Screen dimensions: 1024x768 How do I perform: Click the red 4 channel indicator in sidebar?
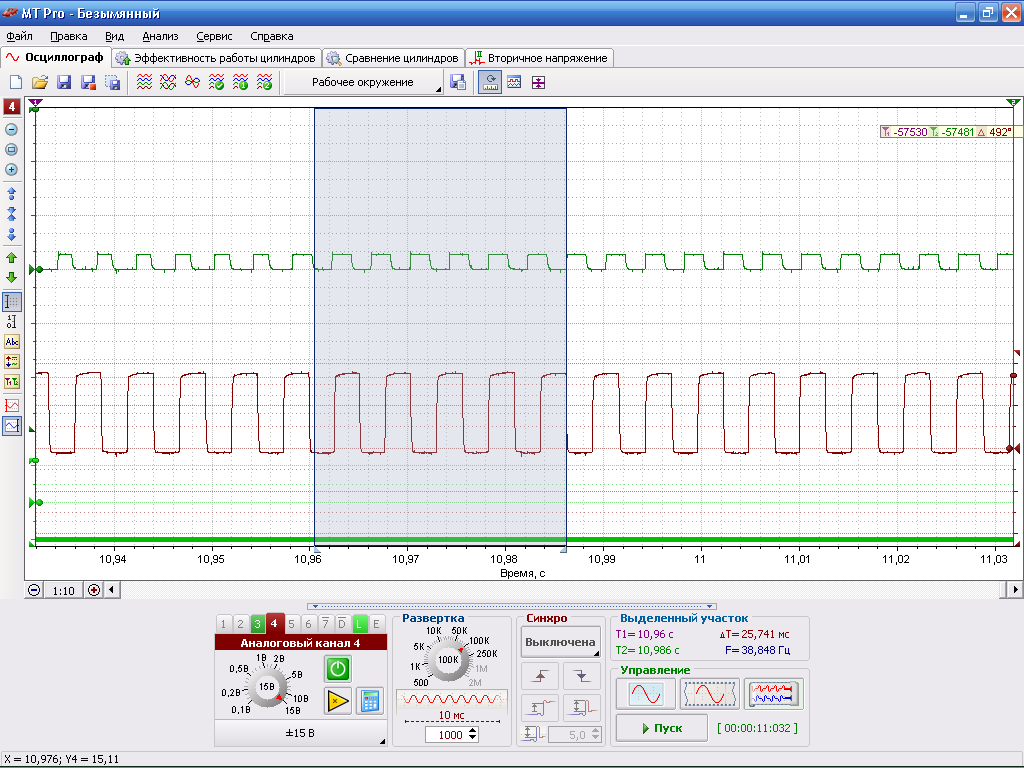[x=12, y=106]
